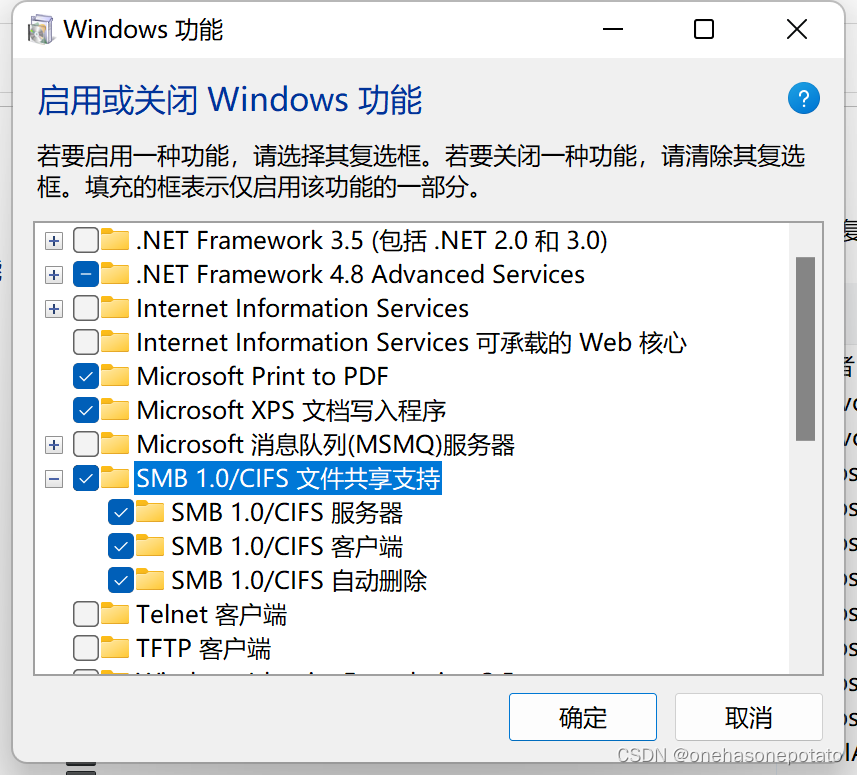
Task: Click the Windows Features title bar icon
Action: coord(41,30)
